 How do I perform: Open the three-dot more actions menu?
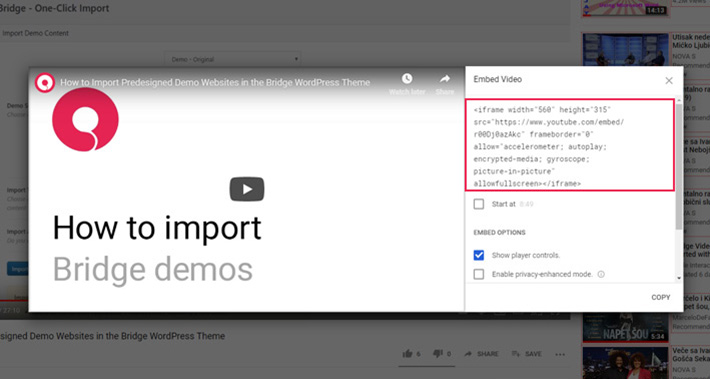(560, 354)
